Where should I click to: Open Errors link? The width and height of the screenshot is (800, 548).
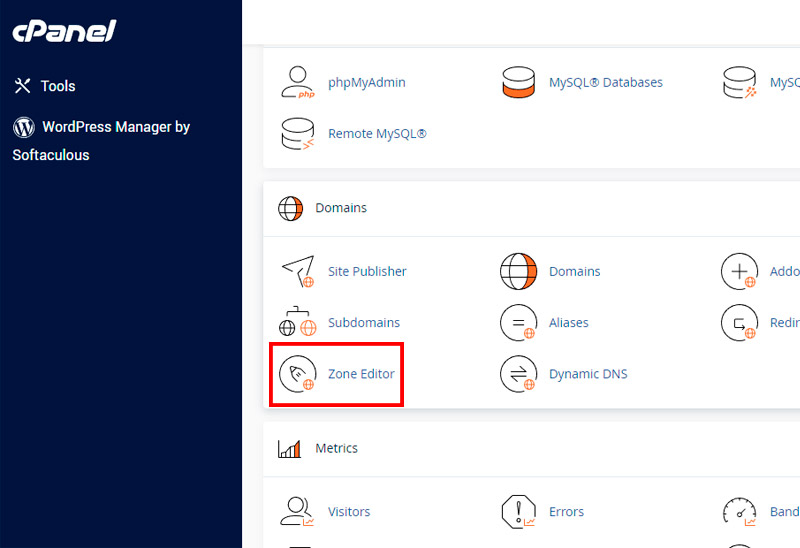pyautogui.click(x=566, y=512)
